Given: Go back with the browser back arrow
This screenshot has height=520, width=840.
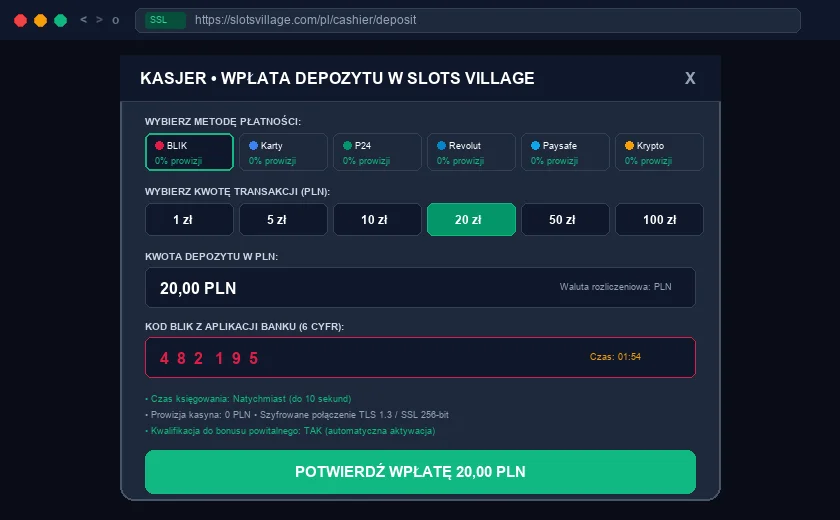Looking at the screenshot, I should (x=83, y=20).
